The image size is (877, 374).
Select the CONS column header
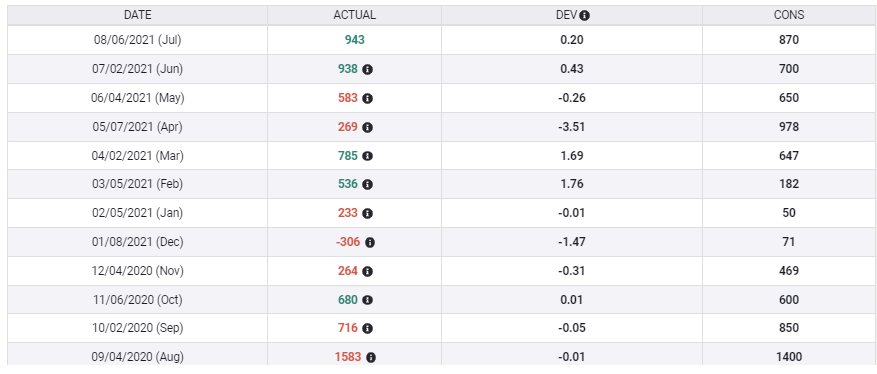pyautogui.click(x=789, y=15)
